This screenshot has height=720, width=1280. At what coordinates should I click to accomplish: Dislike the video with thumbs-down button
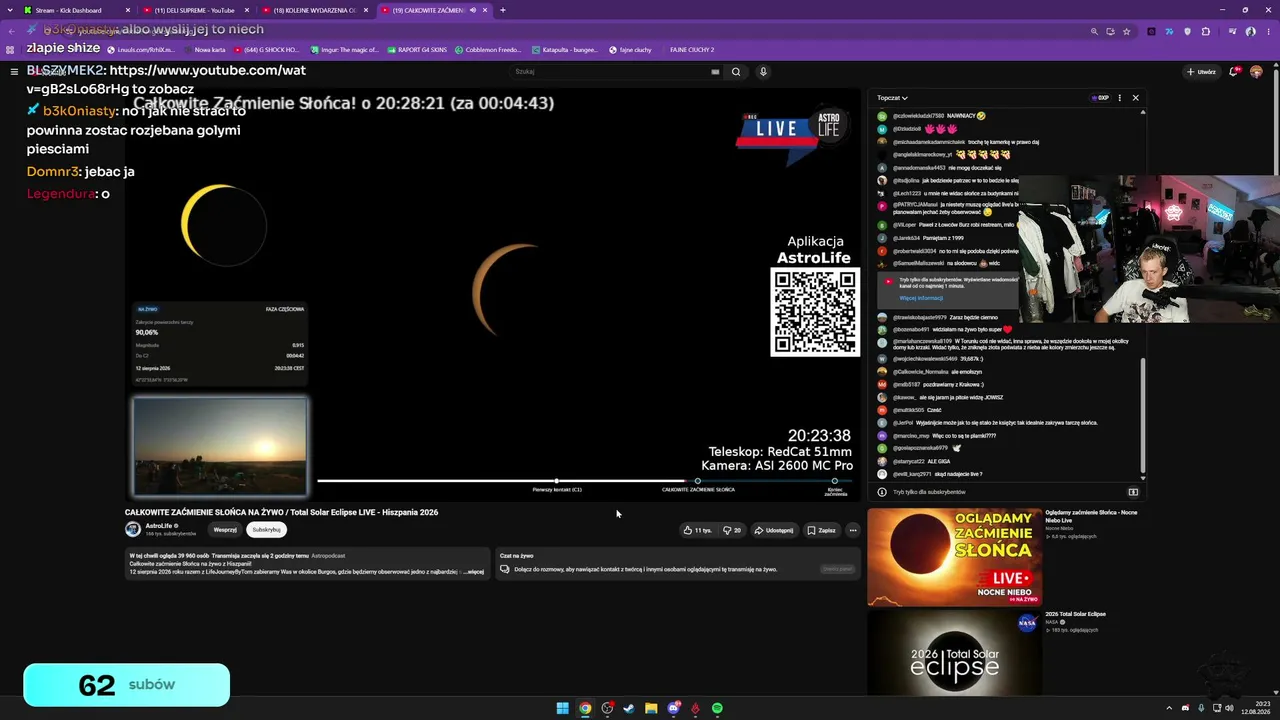point(733,530)
